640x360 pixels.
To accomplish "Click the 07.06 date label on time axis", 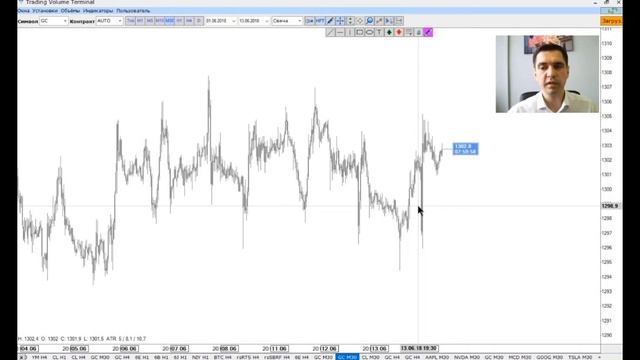I will tap(179, 349).
